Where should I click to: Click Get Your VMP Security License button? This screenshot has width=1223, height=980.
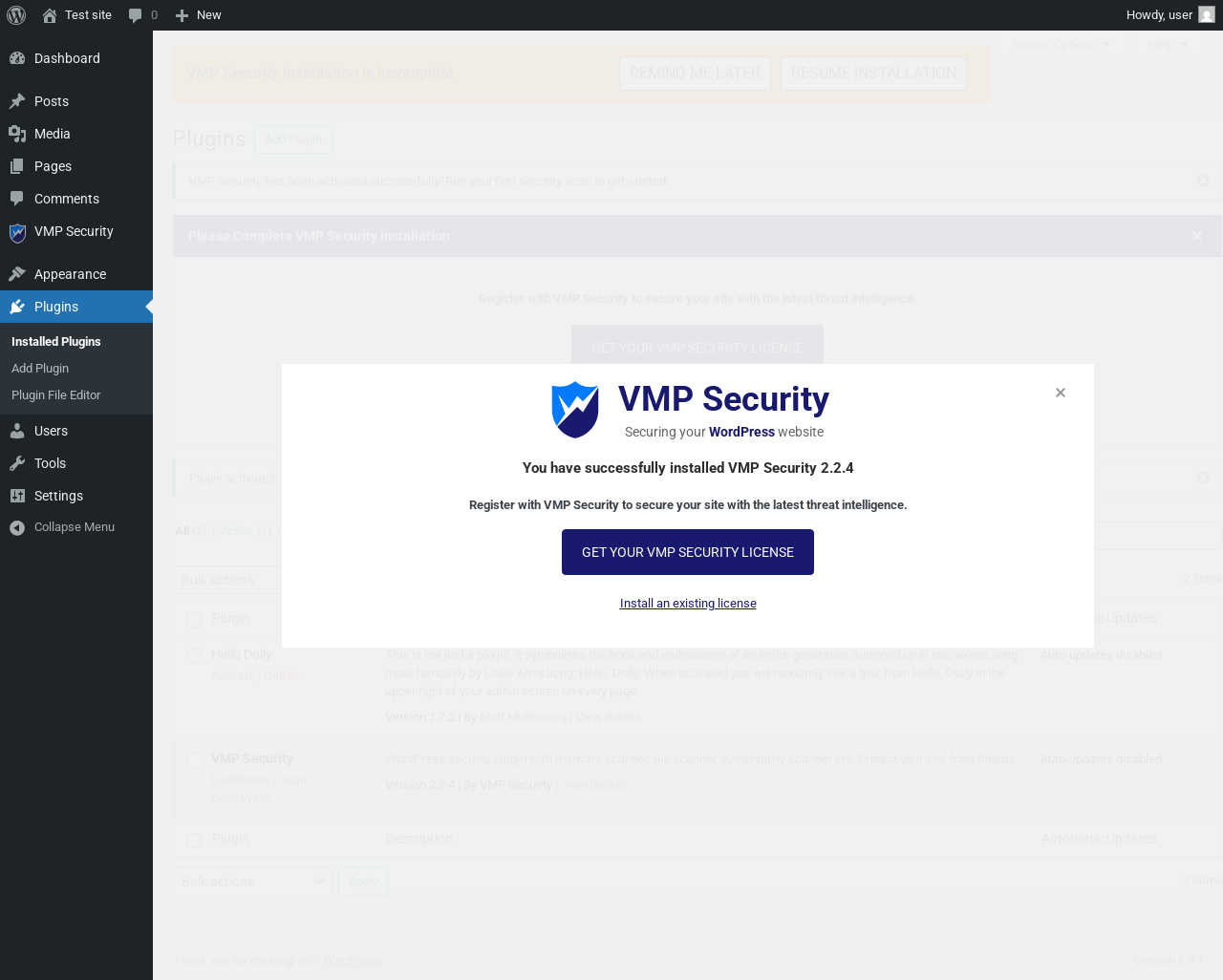coord(688,552)
